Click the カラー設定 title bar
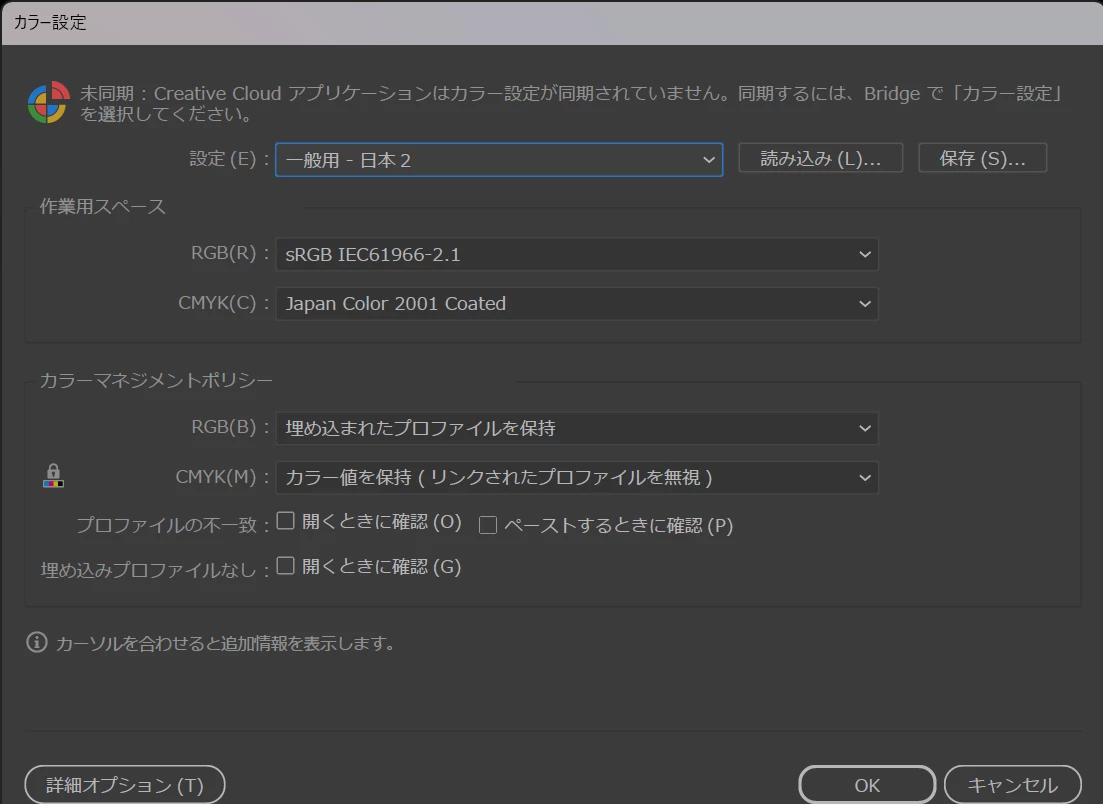Screen dimensions: 1103x804 552,23
